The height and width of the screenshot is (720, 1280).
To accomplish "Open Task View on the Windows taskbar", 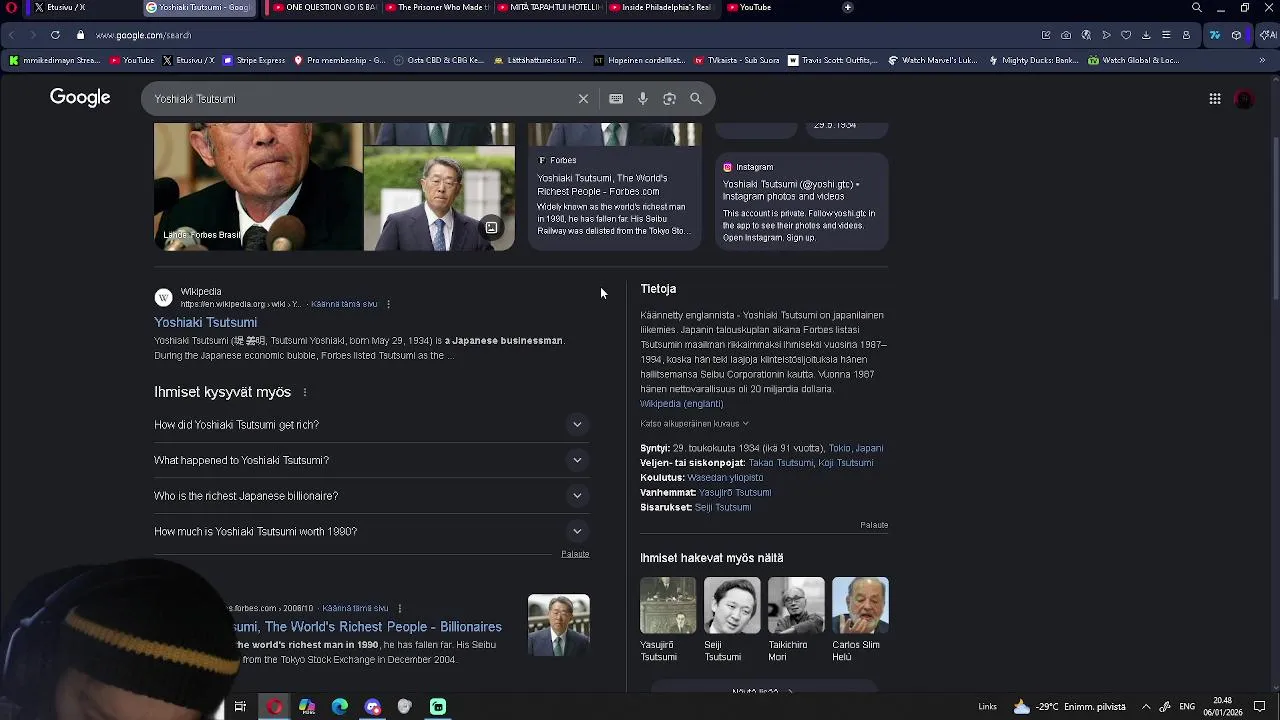I will pyautogui.click(x=240, y=707).
